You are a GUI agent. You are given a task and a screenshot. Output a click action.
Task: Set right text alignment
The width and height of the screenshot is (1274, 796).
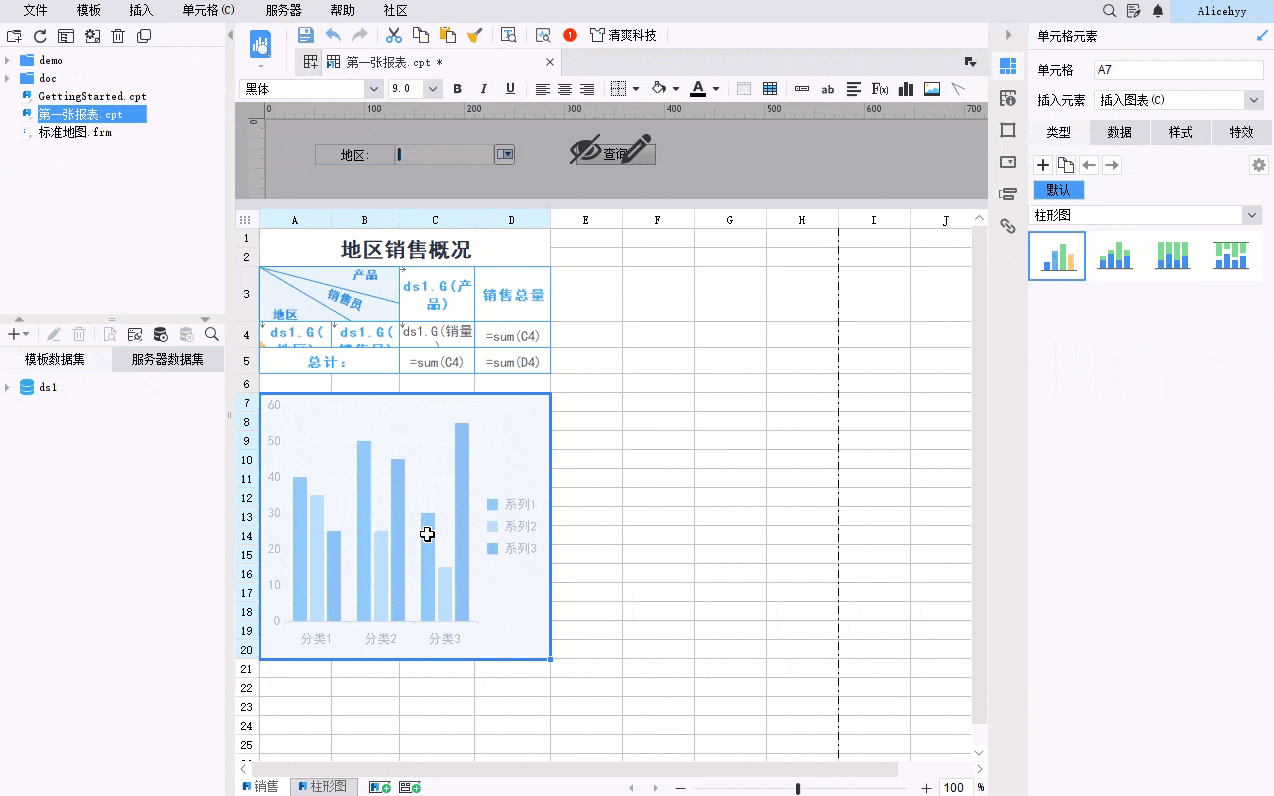tap(587, 89)
